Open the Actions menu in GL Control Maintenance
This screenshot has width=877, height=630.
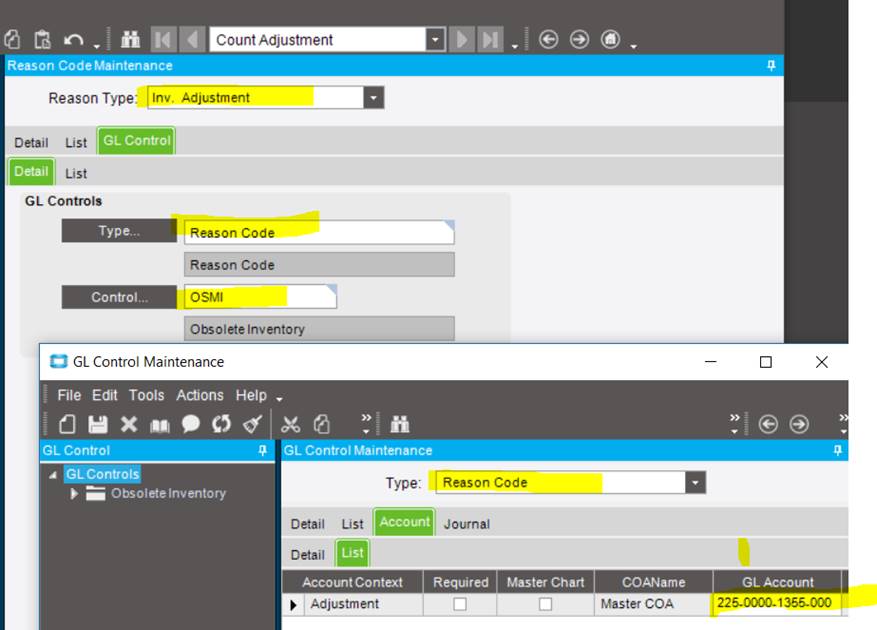200,395
